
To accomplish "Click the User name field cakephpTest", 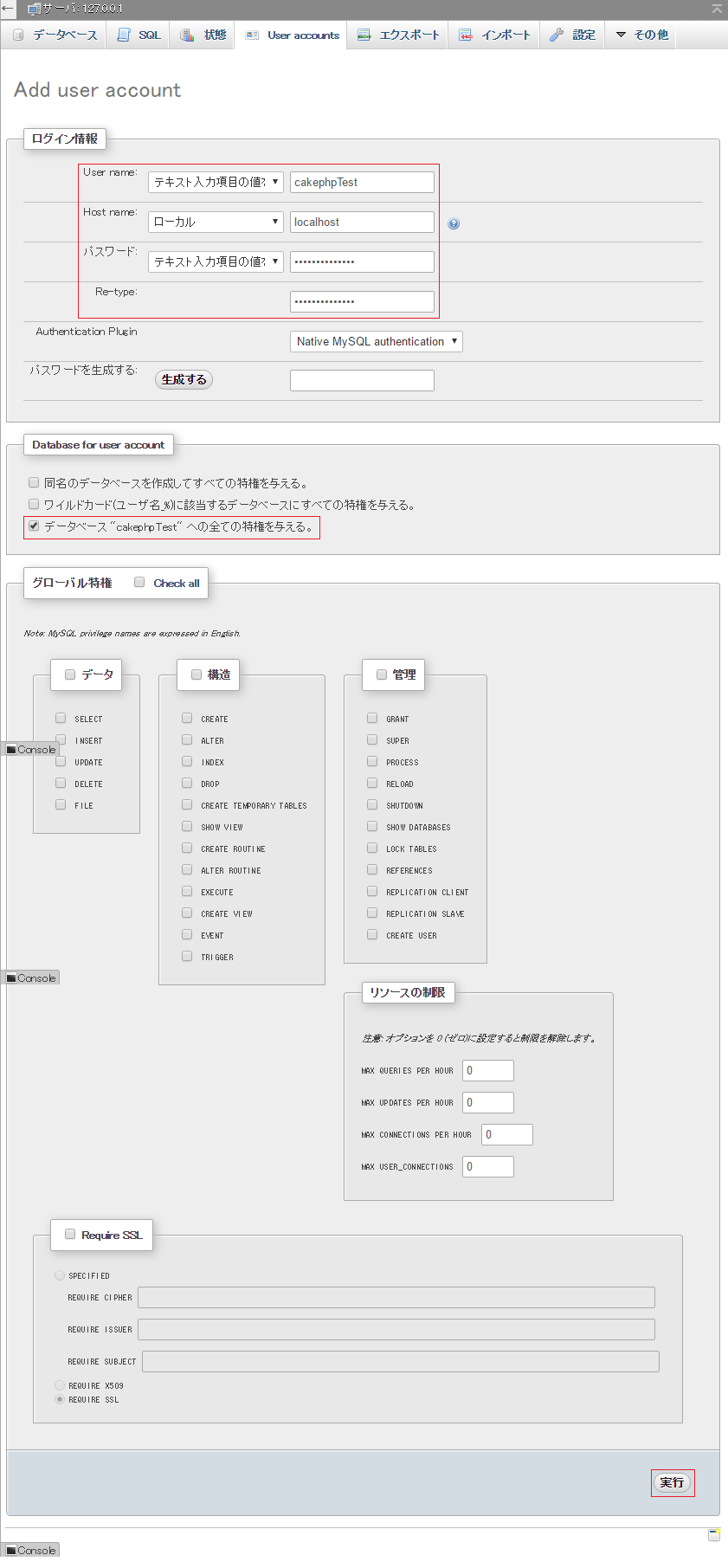I will [x=362, y=182].
